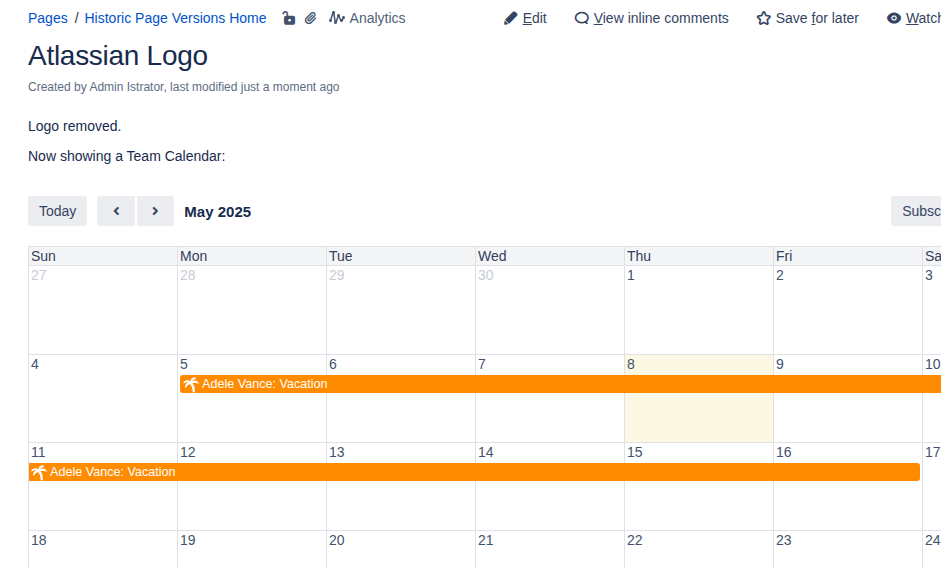The image size is (941, 568).
Task: Open the Pages breadcrumb link
Action: click(x=48, y=18)
